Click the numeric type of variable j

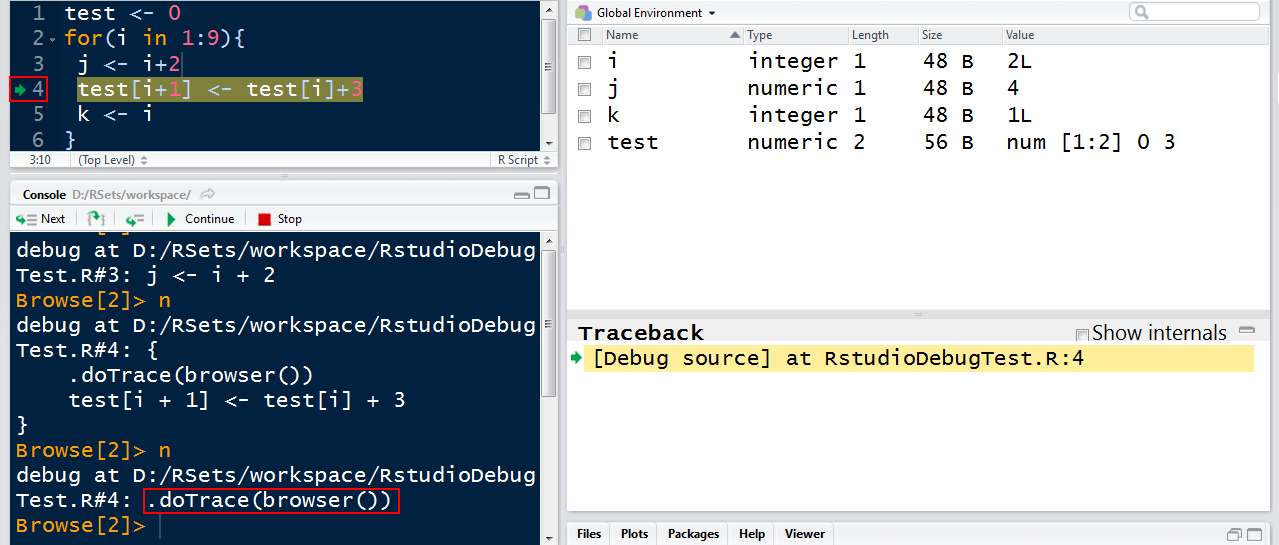(x=792, y=89)
